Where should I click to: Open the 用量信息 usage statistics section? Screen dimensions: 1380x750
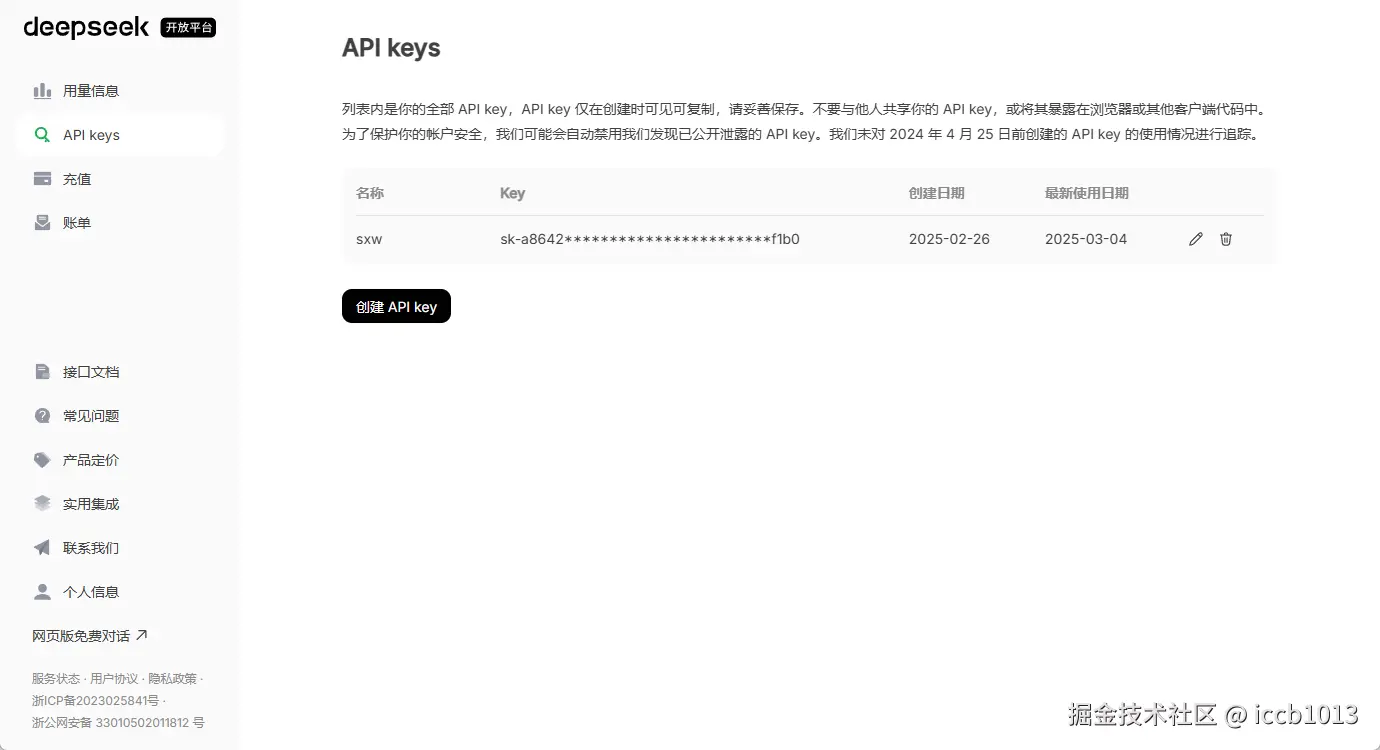click(90, 90)
